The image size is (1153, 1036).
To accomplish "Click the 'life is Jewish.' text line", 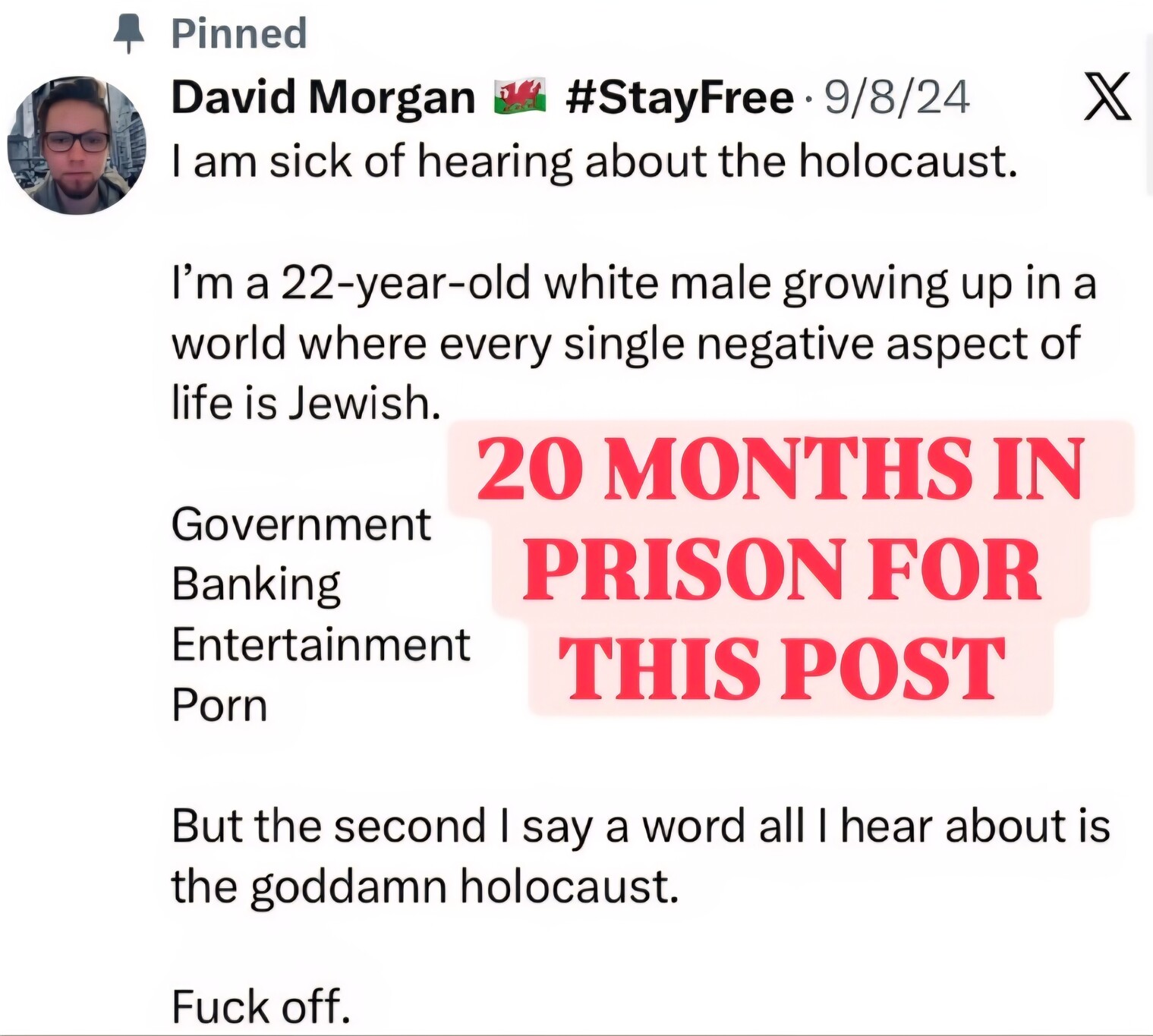I will click(306, 402).
